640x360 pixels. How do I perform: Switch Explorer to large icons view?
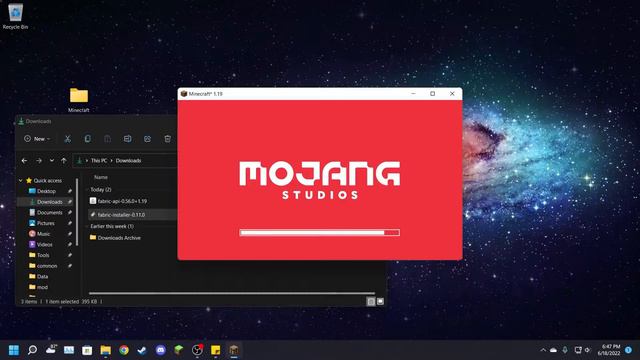click(380, 302)
